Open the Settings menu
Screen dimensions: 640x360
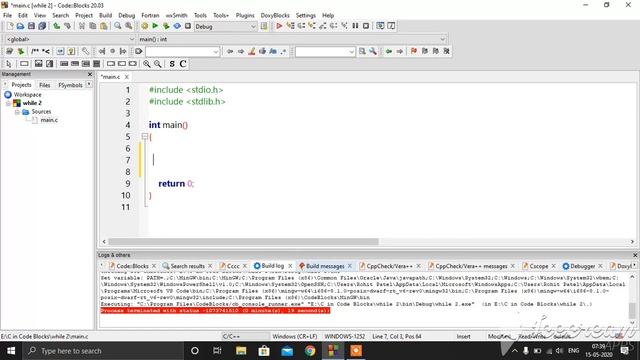click(306, 15)
